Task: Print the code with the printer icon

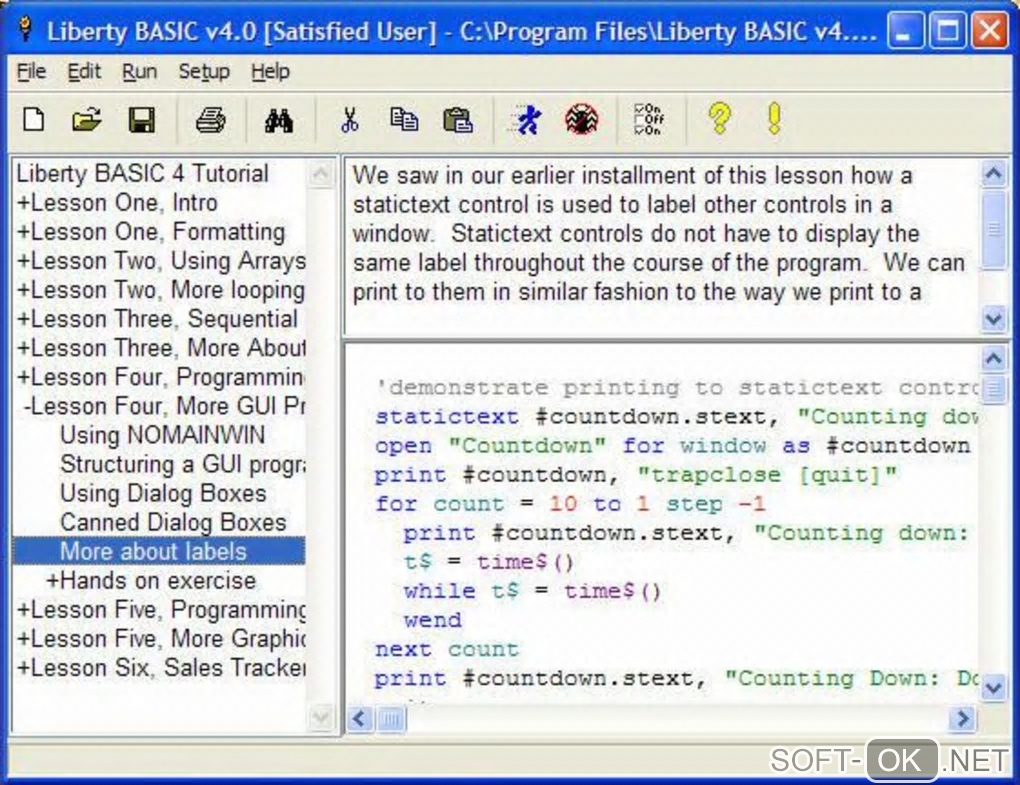Action: 211,120
